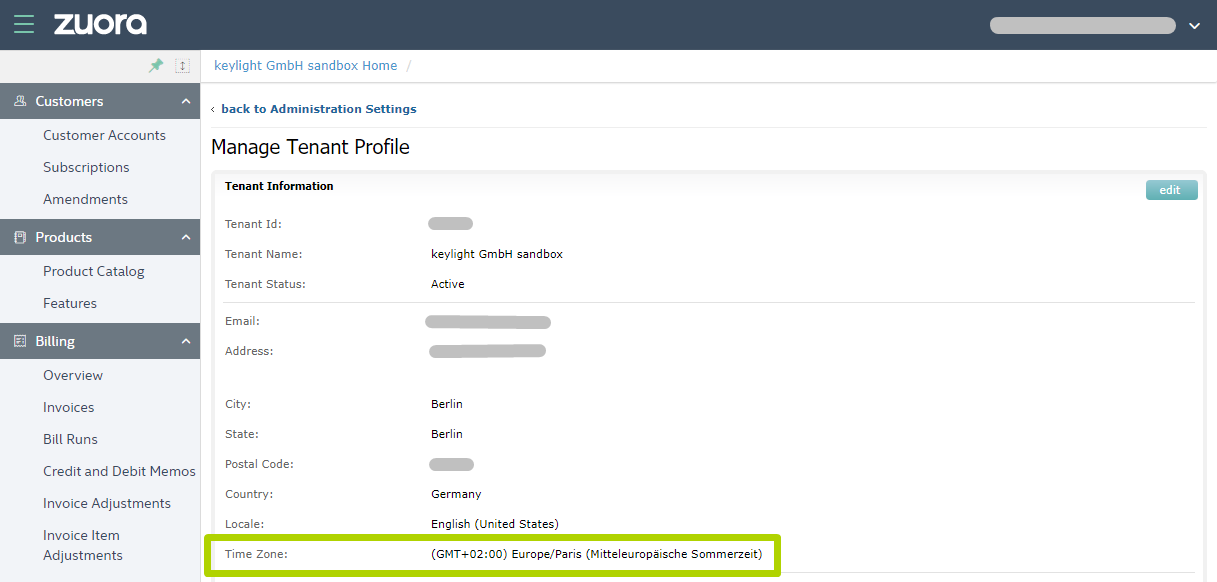The height and width of the screenshot is (582, 1217).
Task: Click the State value Berlin
Action: coord(447,434)
